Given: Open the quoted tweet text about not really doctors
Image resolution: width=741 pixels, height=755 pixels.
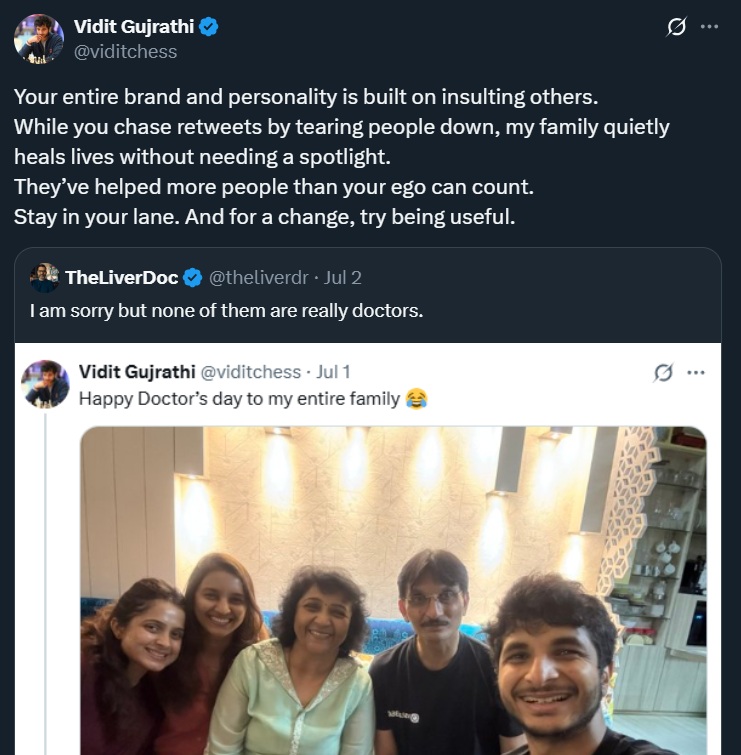Looking at the screenshot, I should pyautogui.click(x=226, y=311).
